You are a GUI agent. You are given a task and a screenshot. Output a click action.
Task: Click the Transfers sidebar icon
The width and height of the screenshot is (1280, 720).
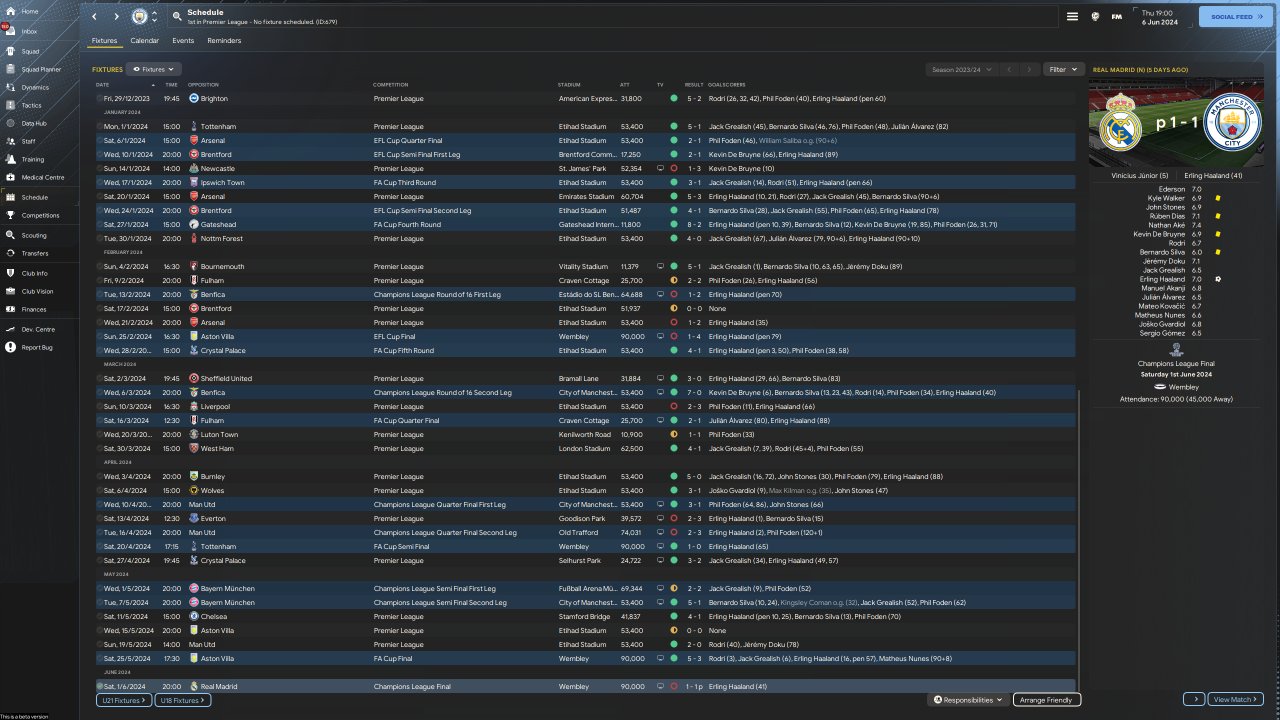pos(9,254)
